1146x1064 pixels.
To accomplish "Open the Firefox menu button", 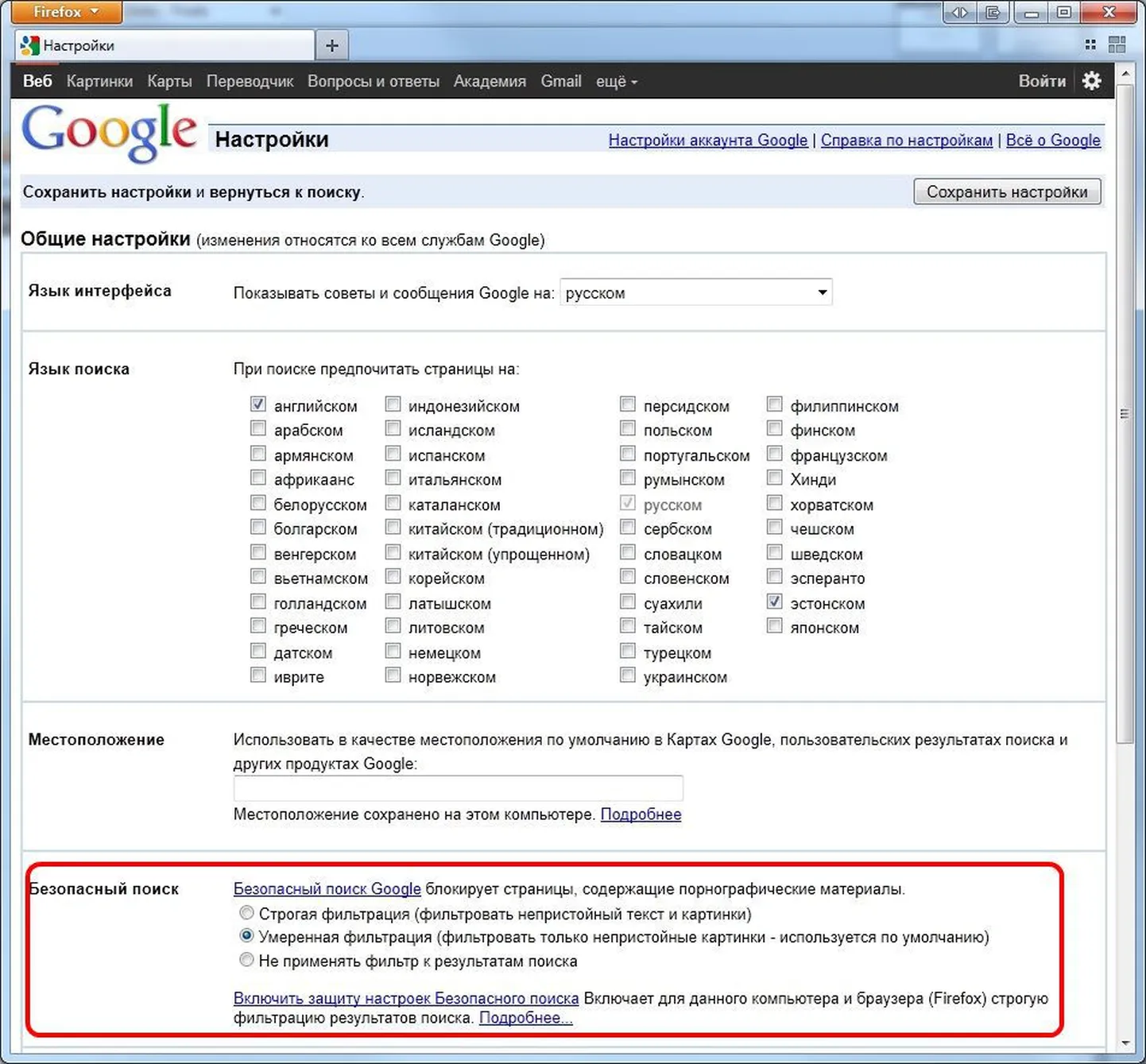I will [67, 12].
